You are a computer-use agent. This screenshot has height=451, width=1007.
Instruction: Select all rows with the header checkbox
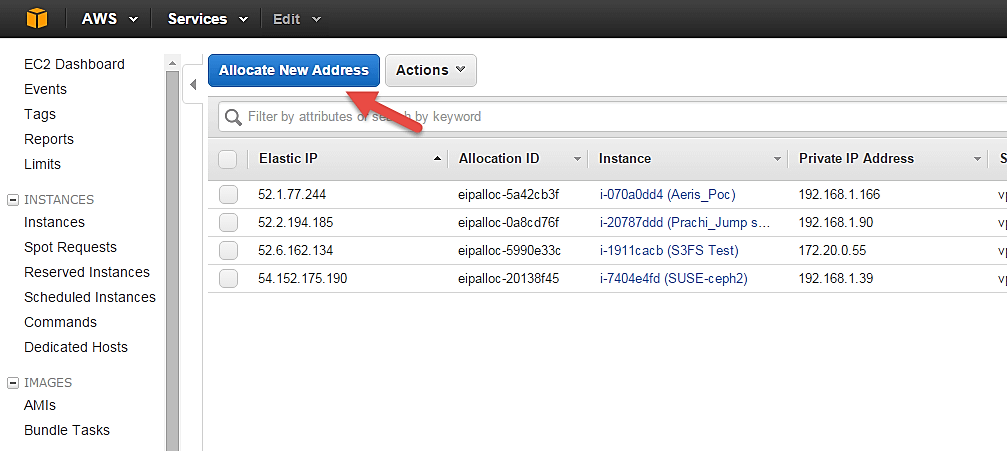(227, 159)
